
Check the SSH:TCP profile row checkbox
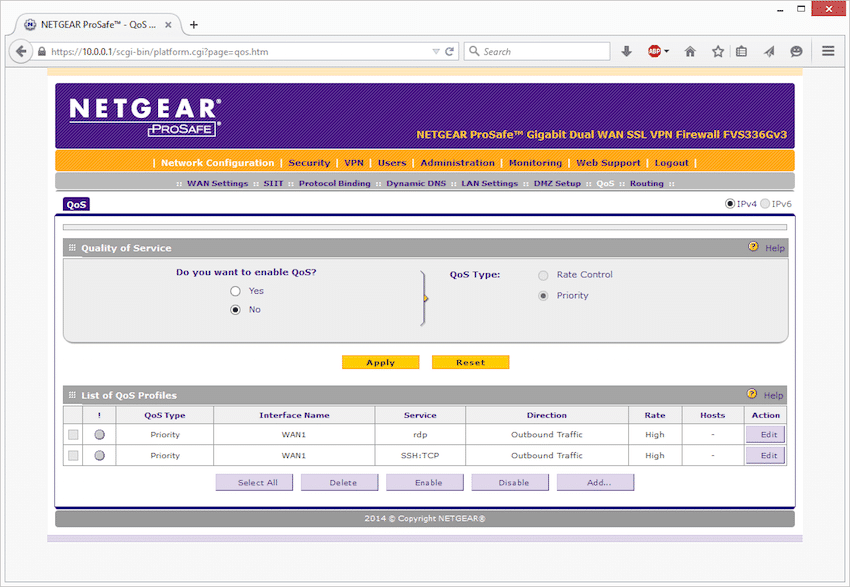click(73, 455)
